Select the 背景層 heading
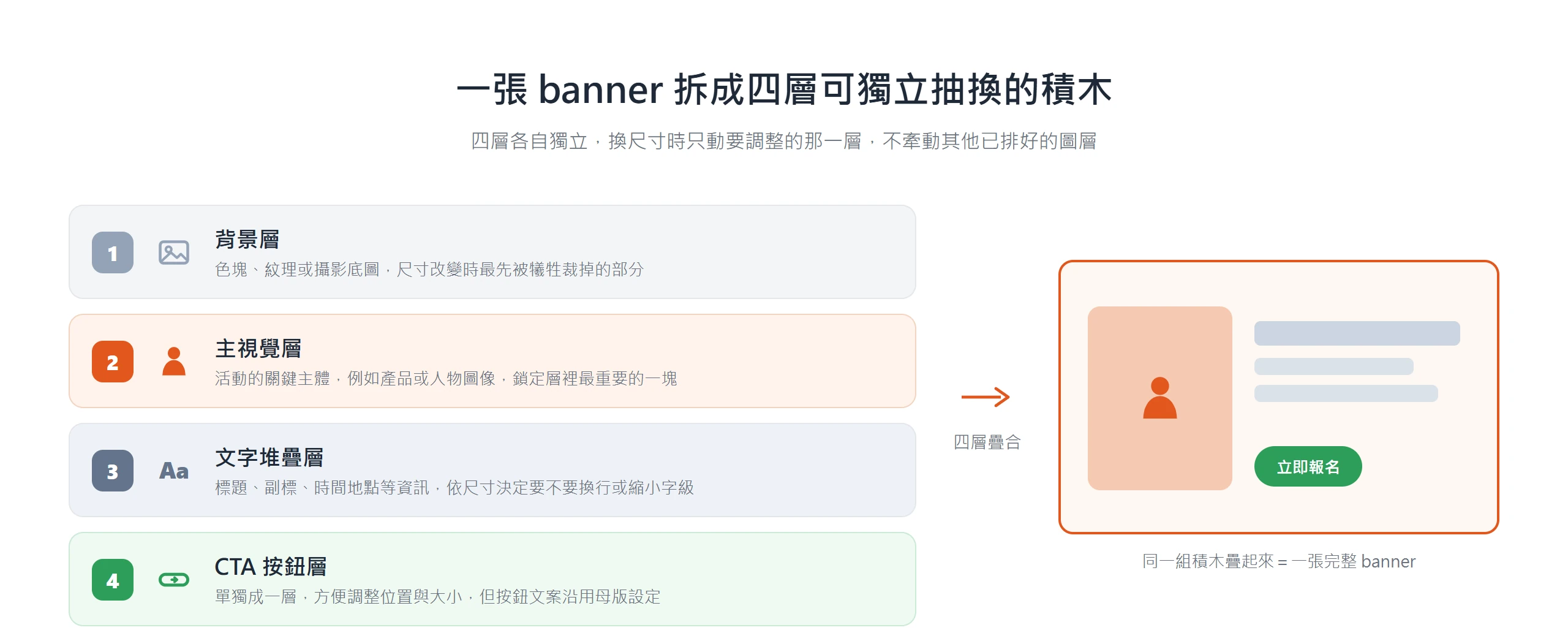 coord(247,239)
